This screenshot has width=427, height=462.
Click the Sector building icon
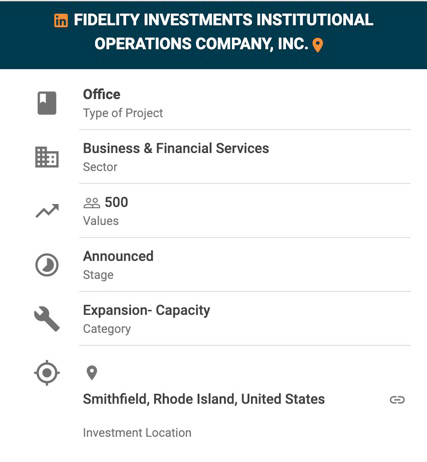[x=47, y=157]
